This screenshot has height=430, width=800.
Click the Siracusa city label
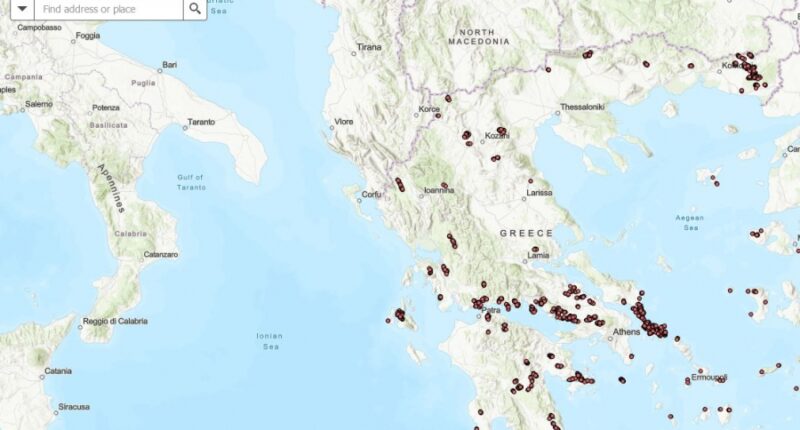[x=72, y=407]
